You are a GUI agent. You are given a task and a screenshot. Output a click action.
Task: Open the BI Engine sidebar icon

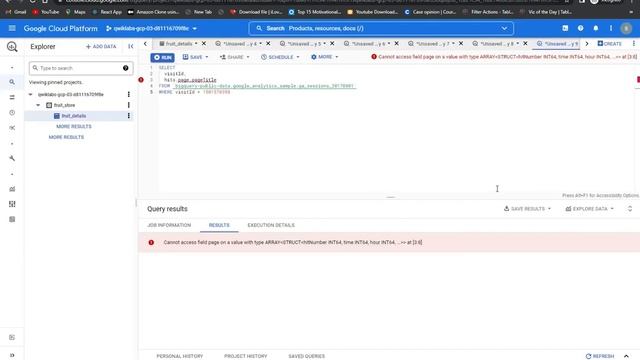[12, 220]
